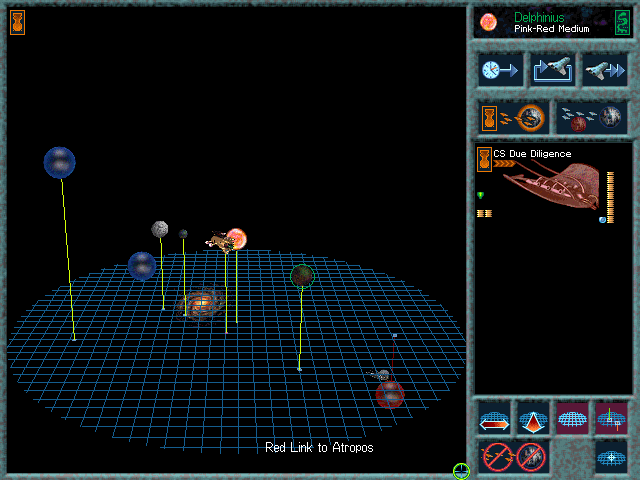Toggle the grid height lines button
The image size is (640, 480).
coord(611,418)
